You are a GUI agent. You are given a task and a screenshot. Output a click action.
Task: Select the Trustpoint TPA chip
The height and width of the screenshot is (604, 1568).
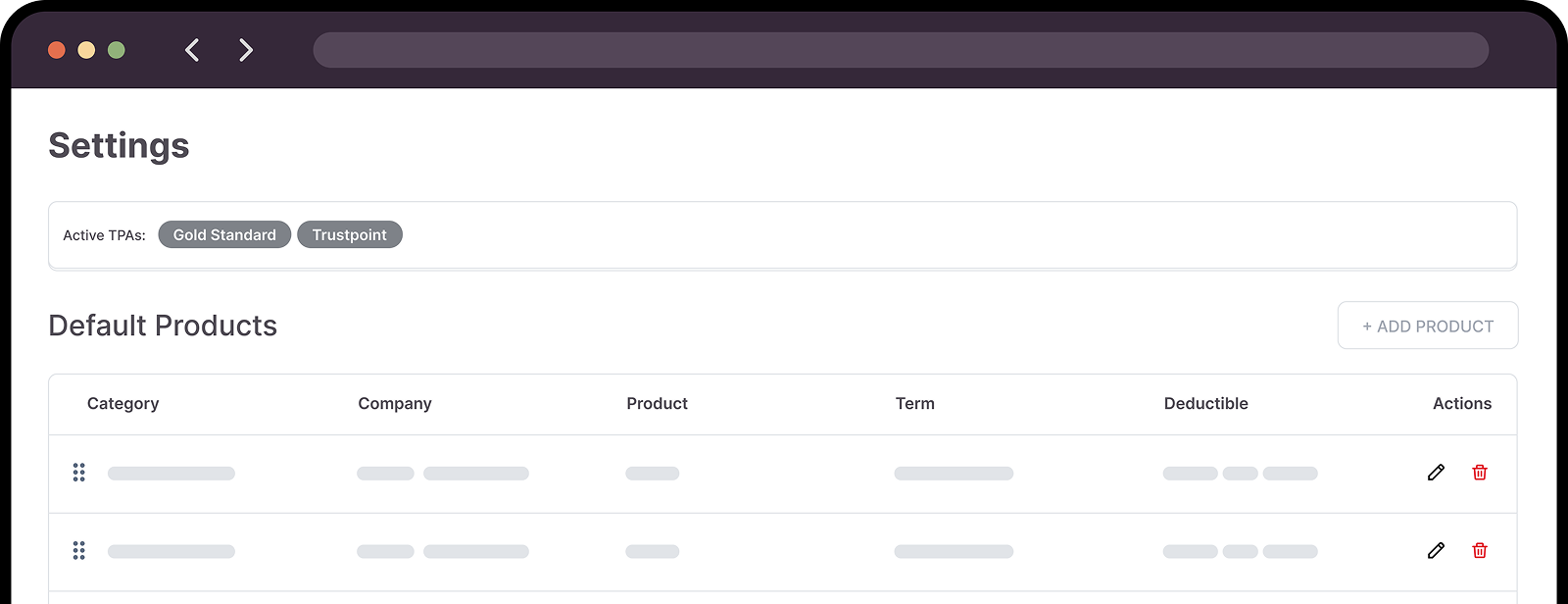tap(350, 235)
